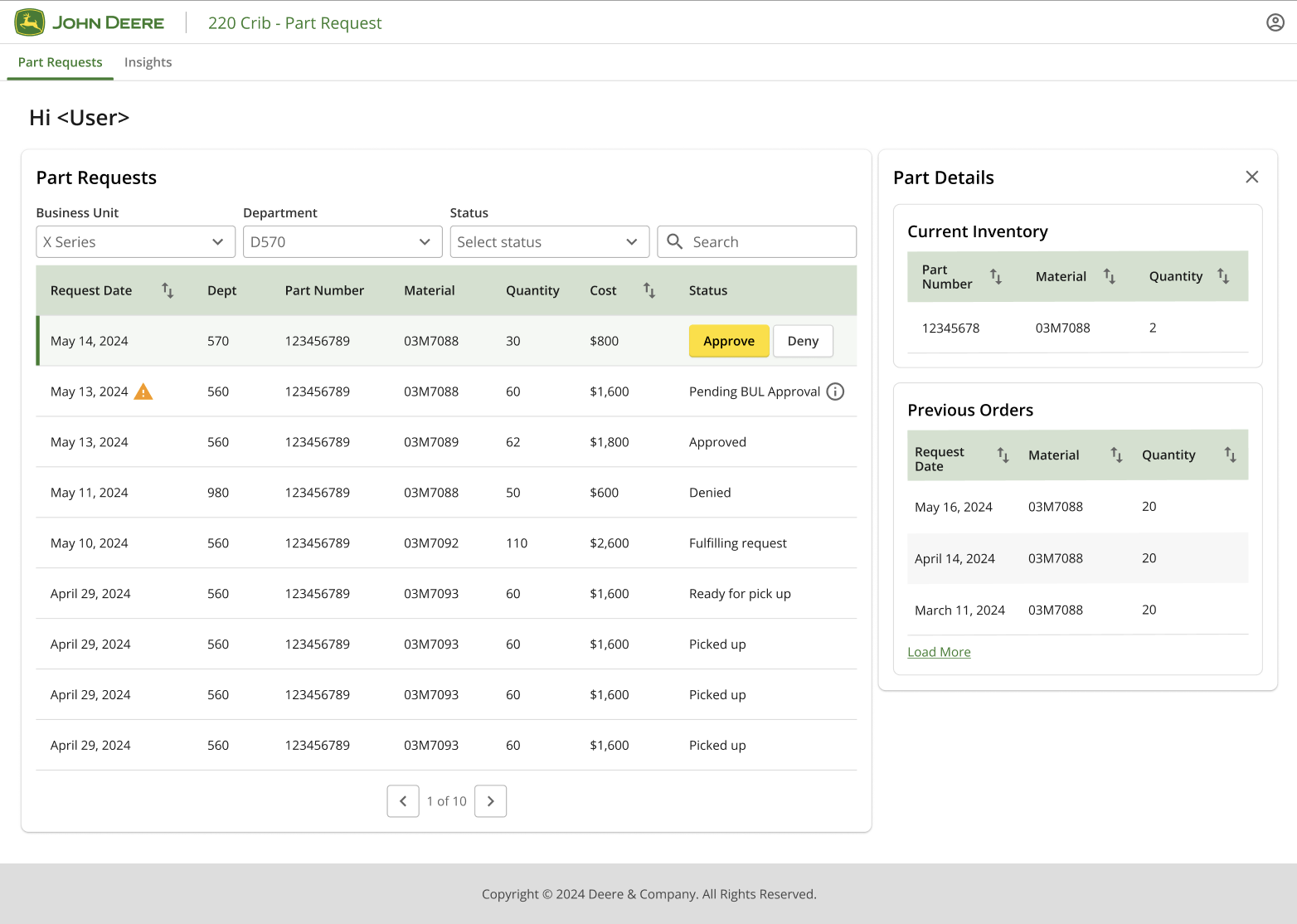Sort Previous Orders by Material
This screenshot has height=924, width=1297.
1116,455
